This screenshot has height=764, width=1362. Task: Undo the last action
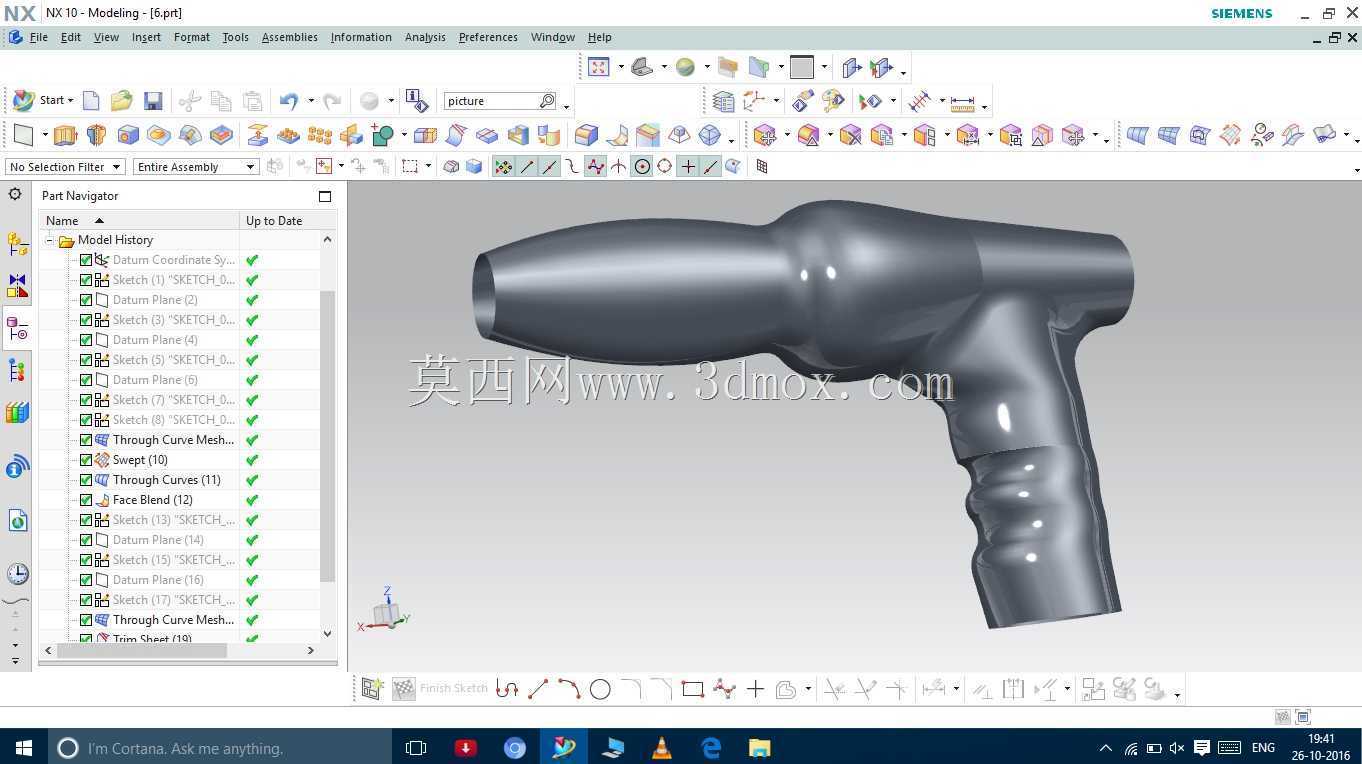pyautogui.click(x=289, y=101)
